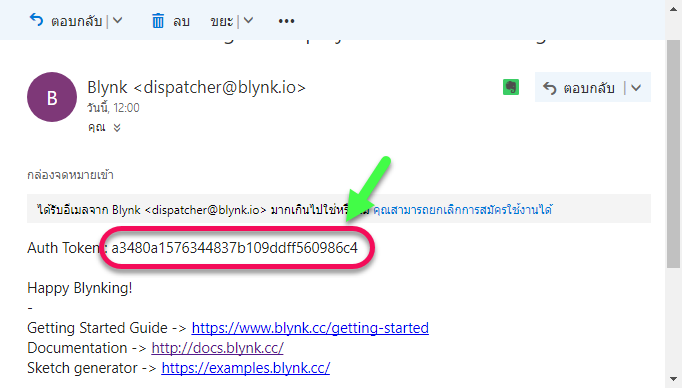The image size is (682, 388).
Task: Click the ลบ delete label
Action: pos(181,21)
